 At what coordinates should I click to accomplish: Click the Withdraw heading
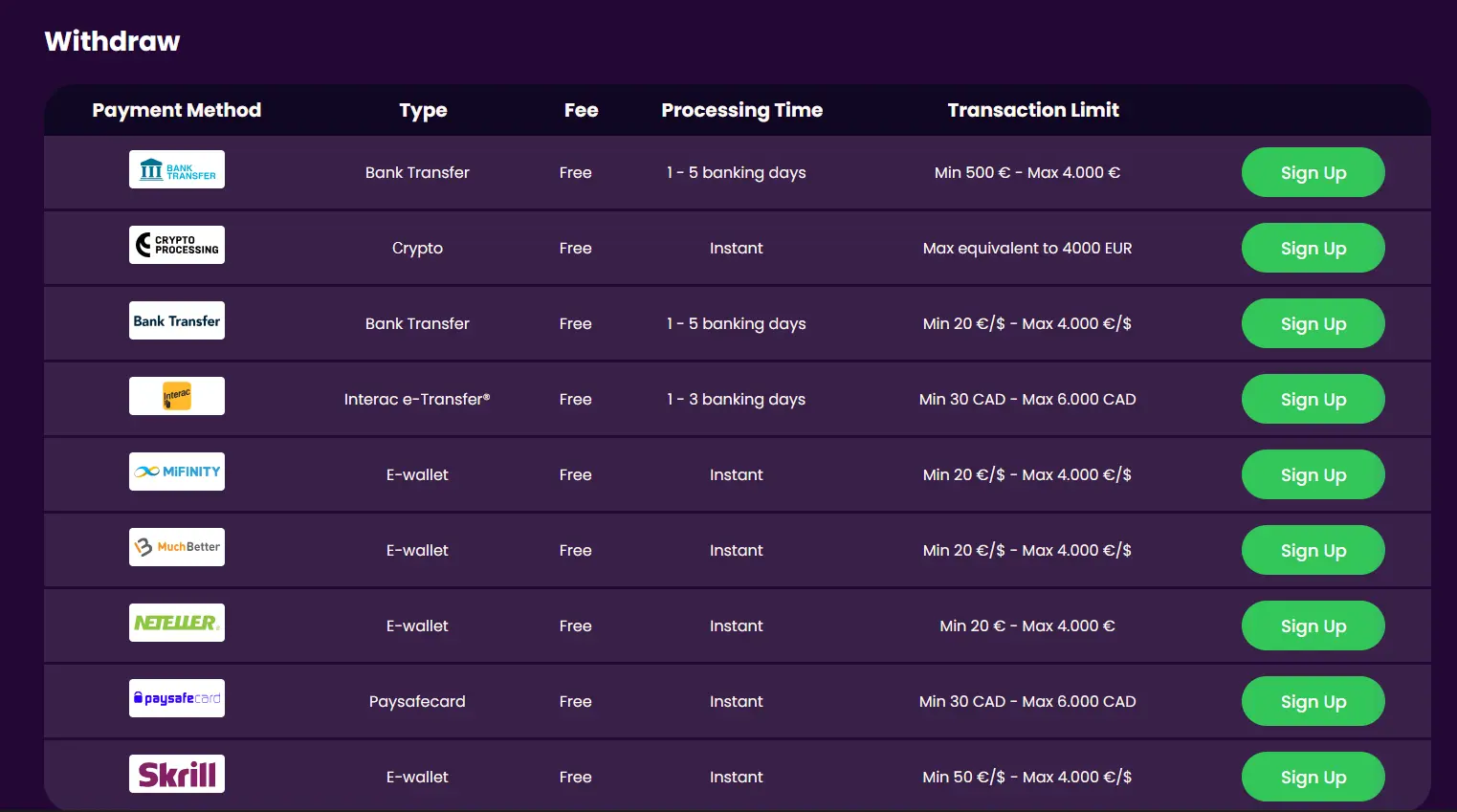click(x=112, y=41)
